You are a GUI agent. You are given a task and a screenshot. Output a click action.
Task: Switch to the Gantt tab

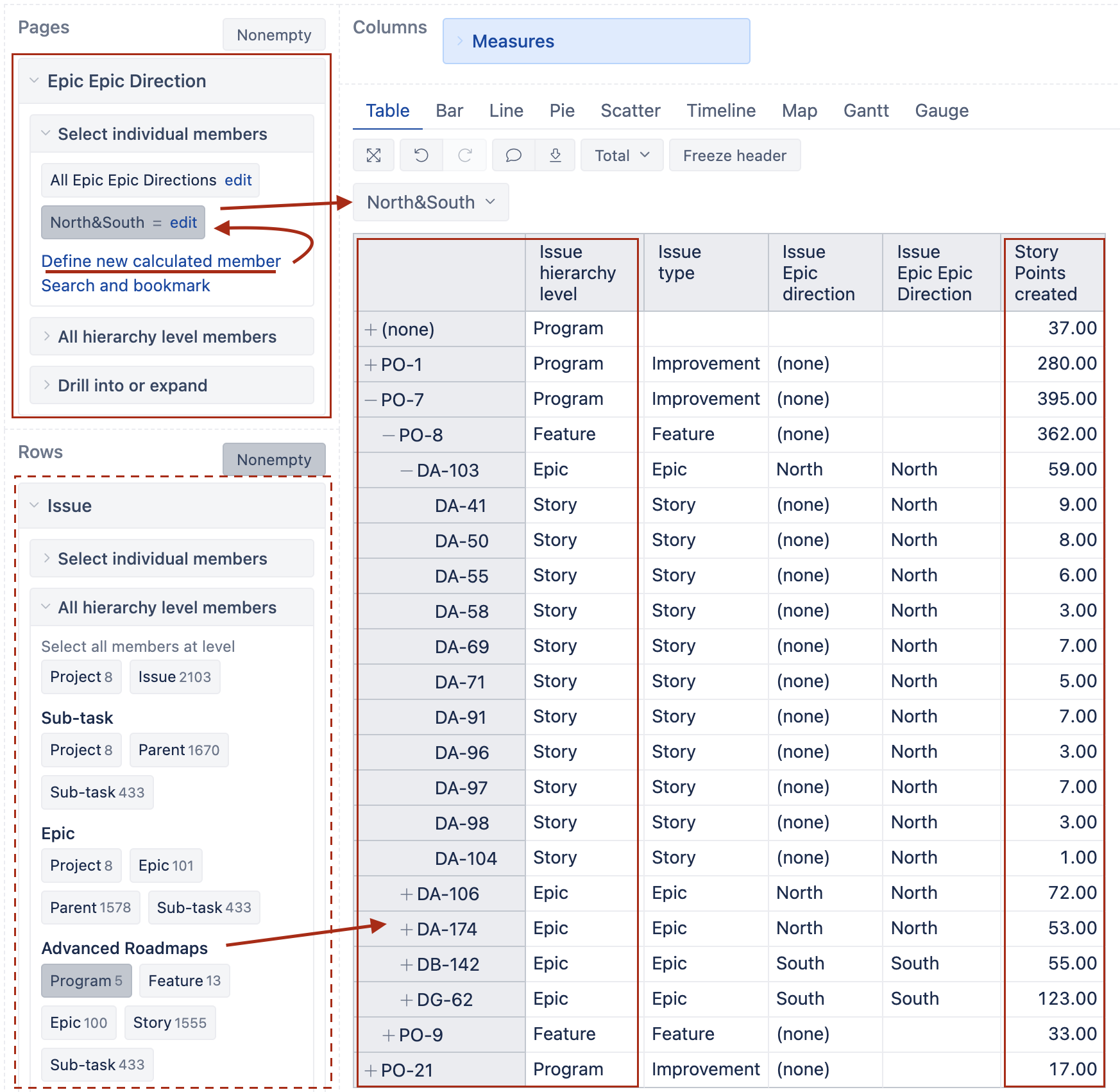click(866, 110)
